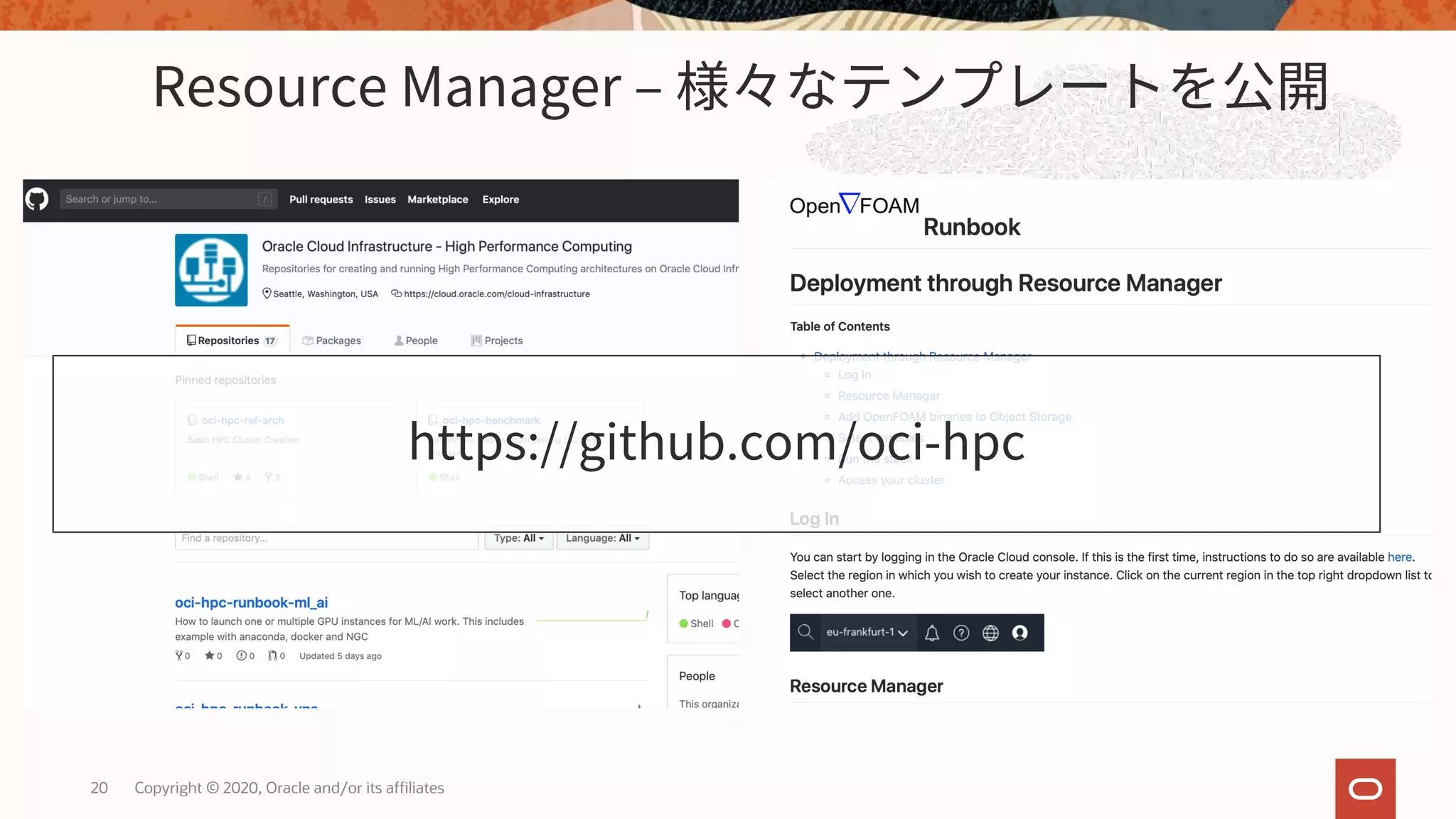This screenshot has width=1456, height=819.
Task: Click the search magnifier in Oracle console bar
Action: [x=805, y=632]
